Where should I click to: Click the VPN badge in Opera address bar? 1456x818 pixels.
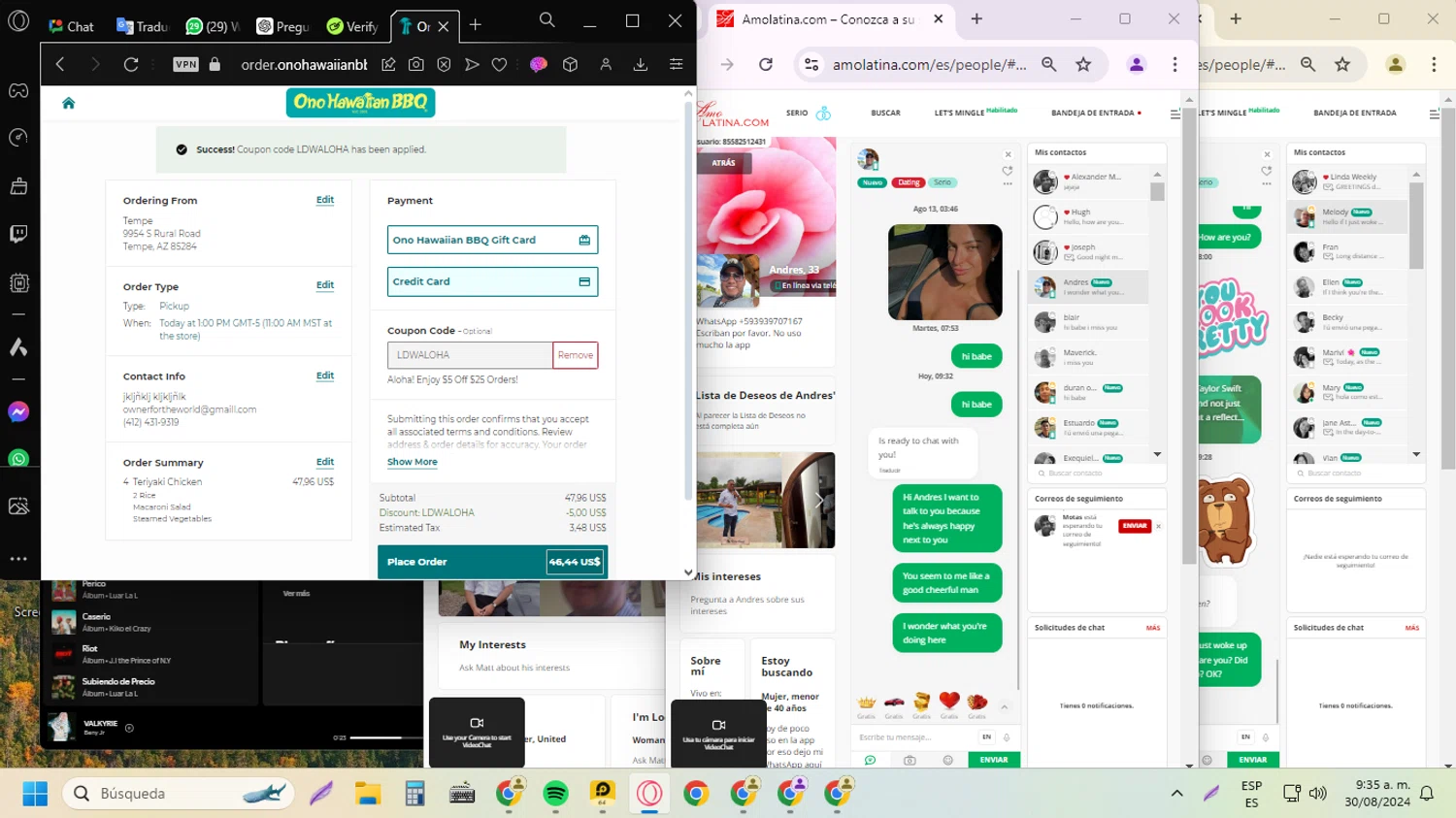185,64
